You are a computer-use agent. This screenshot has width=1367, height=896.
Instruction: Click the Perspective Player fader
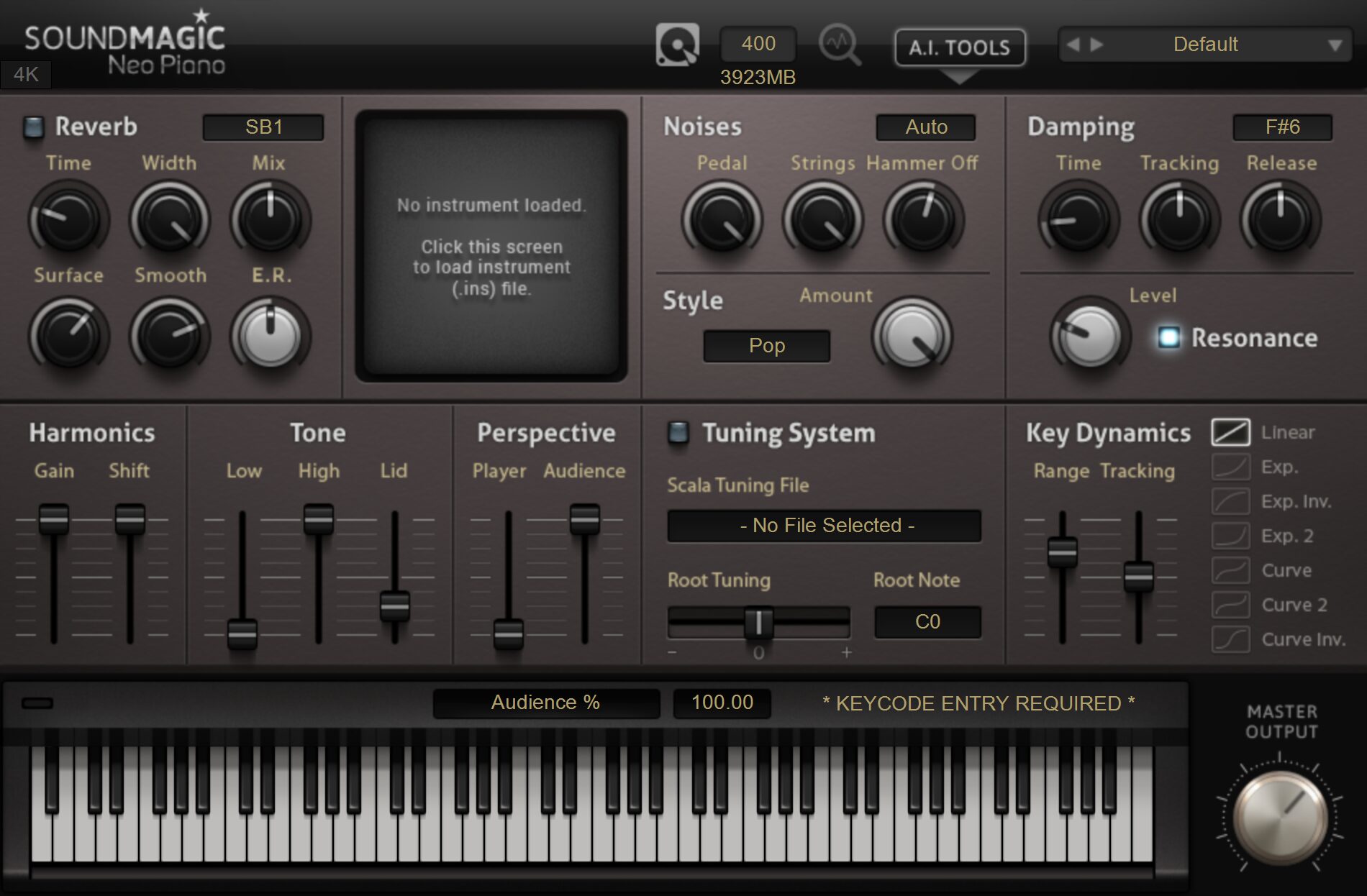click(x=509, y=634)
